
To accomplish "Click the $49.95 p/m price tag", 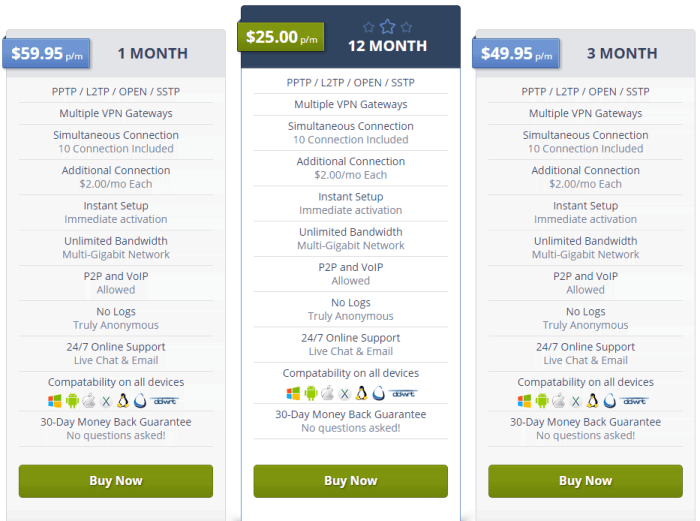I will click(x=516, y=54).
